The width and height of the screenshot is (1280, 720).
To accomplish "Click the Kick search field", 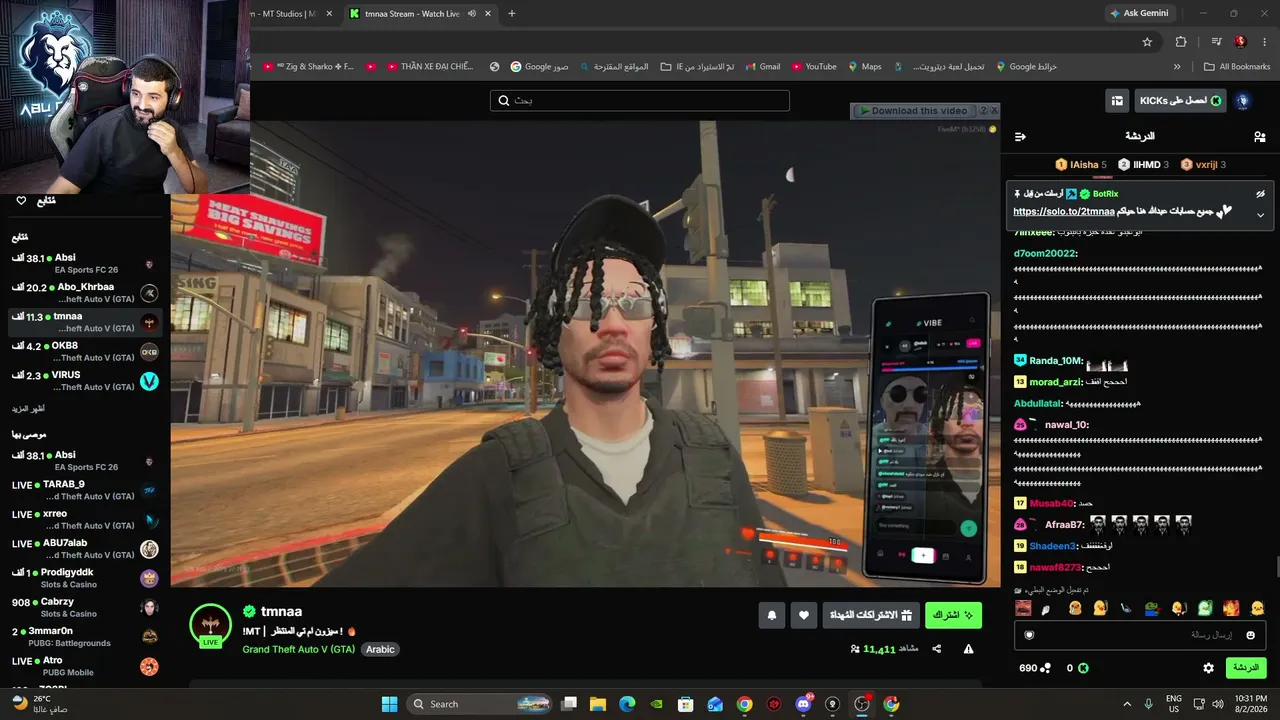I will tap(640, 101).
